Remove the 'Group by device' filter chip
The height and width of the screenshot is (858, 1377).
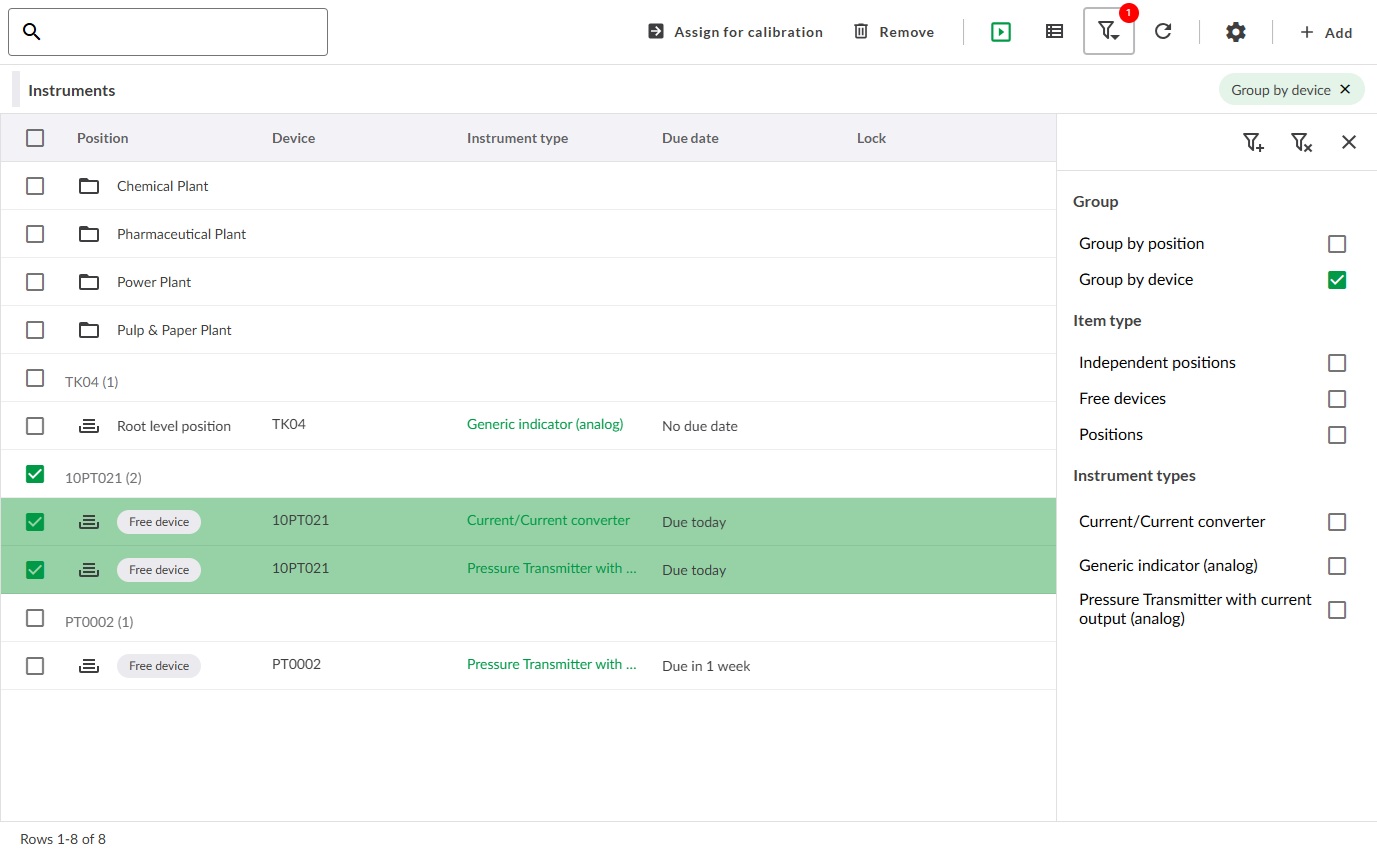pos(1345,89)
